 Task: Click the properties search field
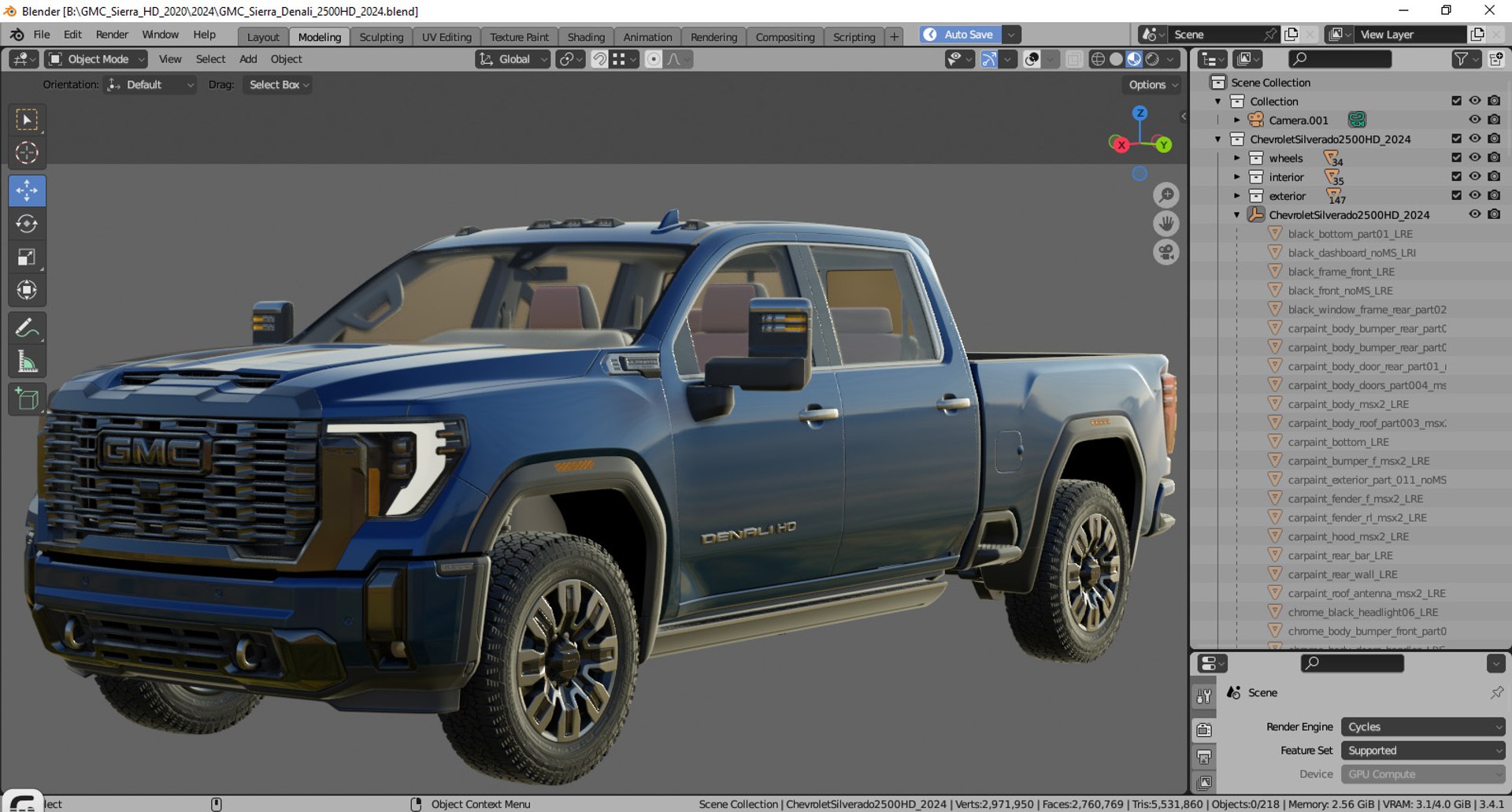pos(1352,663)
